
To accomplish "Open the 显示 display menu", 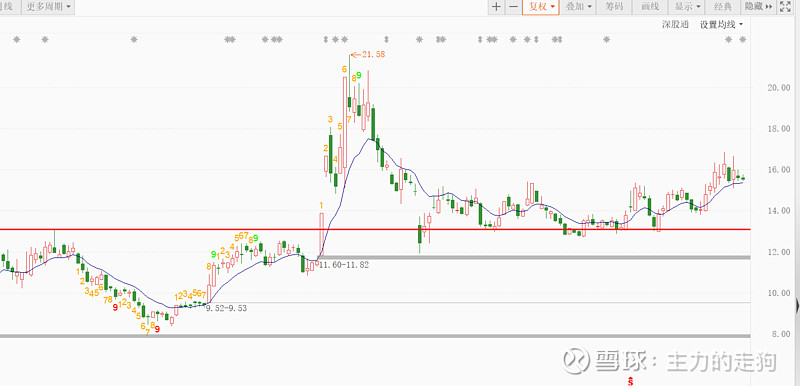I will point(687,7).
